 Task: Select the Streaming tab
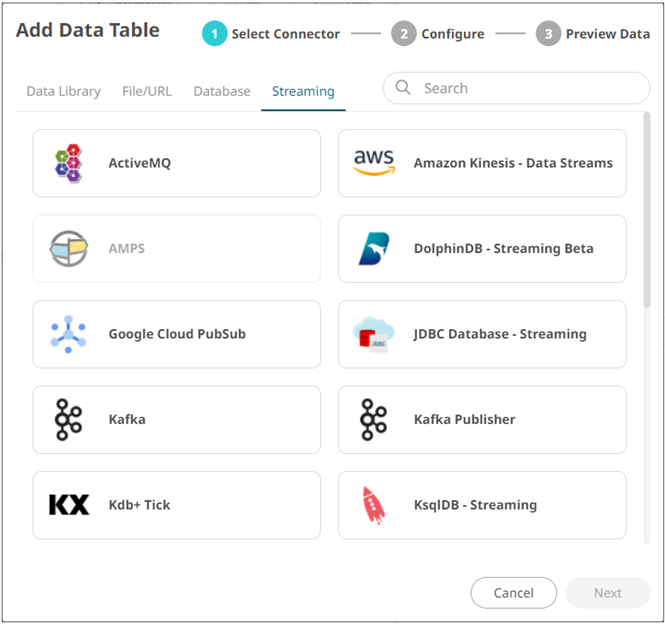tap(303, 91)
